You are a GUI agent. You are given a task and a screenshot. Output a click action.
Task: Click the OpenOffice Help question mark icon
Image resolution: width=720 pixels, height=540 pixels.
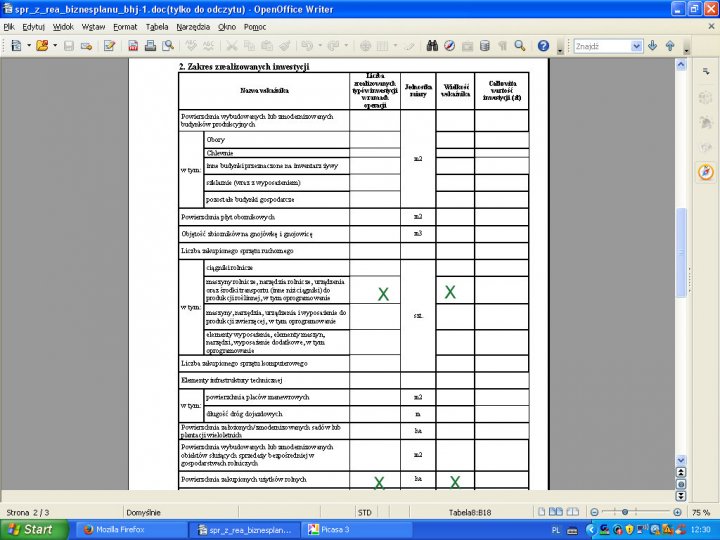click(543, 46)
